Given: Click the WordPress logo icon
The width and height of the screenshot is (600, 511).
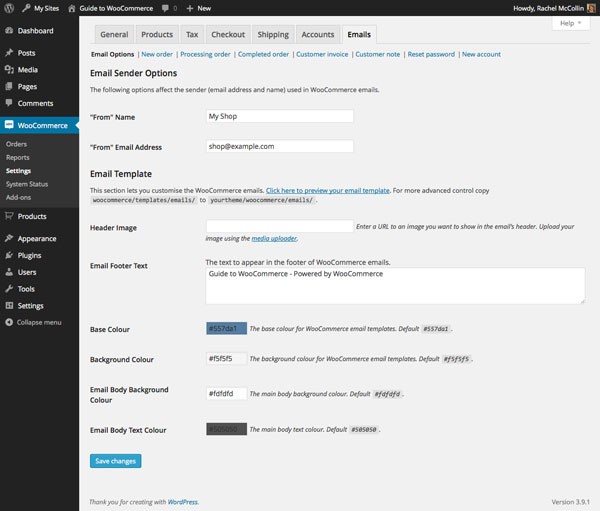Looking at the screenshot, I should (9, 8).
